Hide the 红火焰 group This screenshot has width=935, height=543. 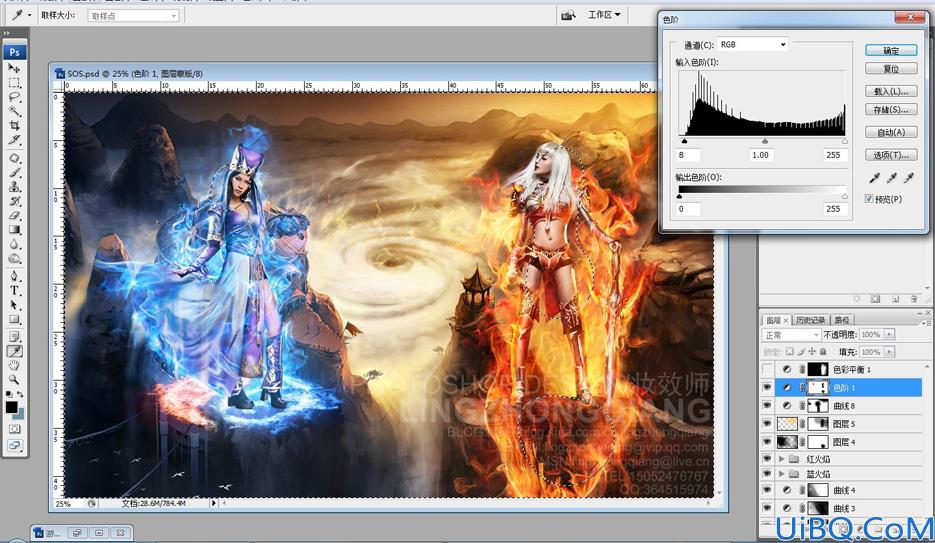click(767, 459)
